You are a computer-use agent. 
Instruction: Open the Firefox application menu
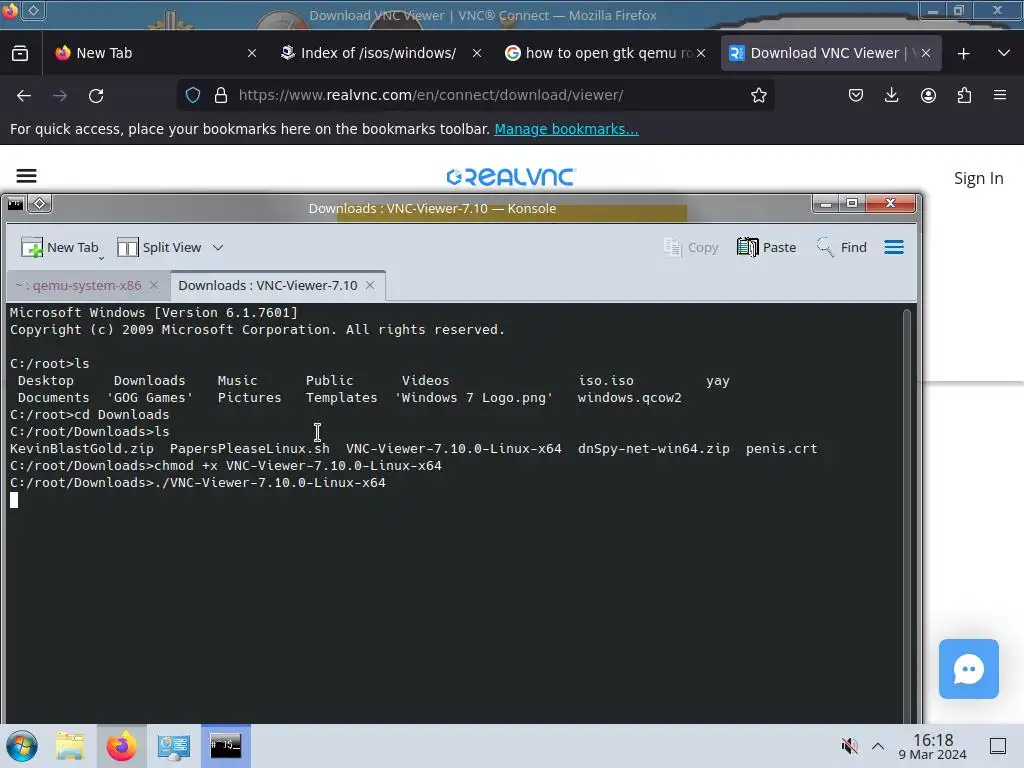point(1000,95)
